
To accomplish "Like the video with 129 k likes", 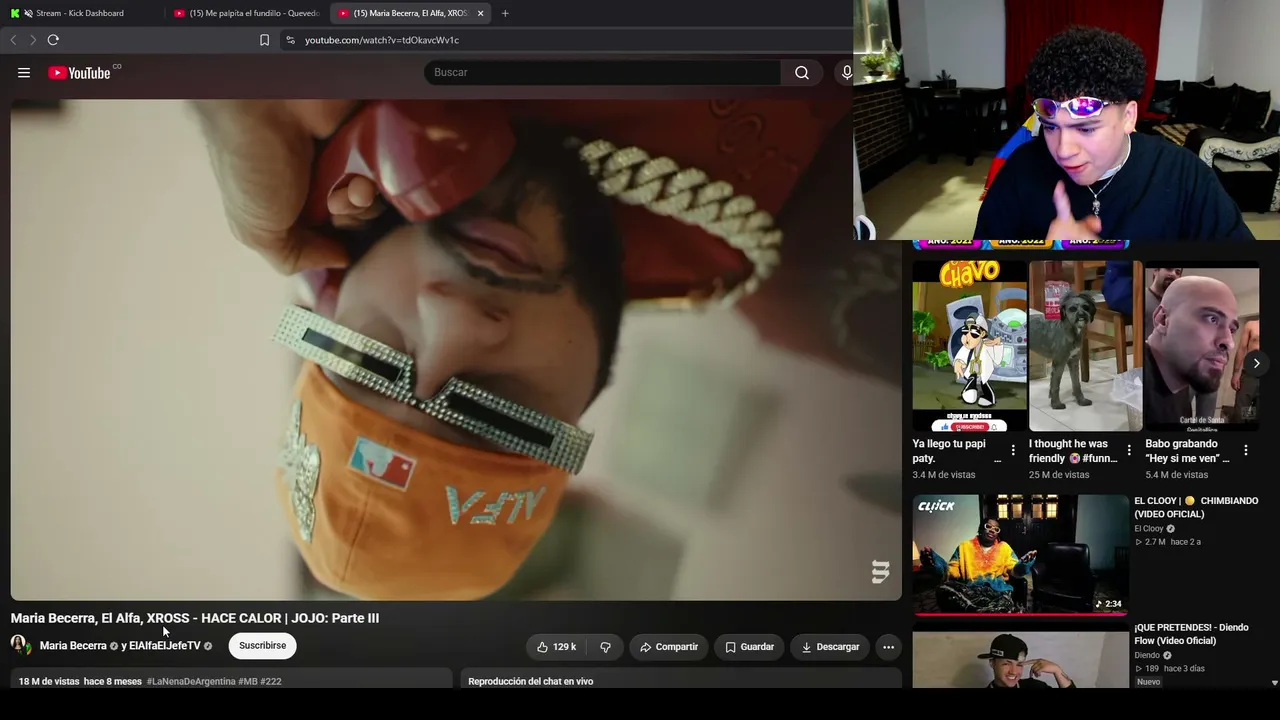I will pos(557,647).
